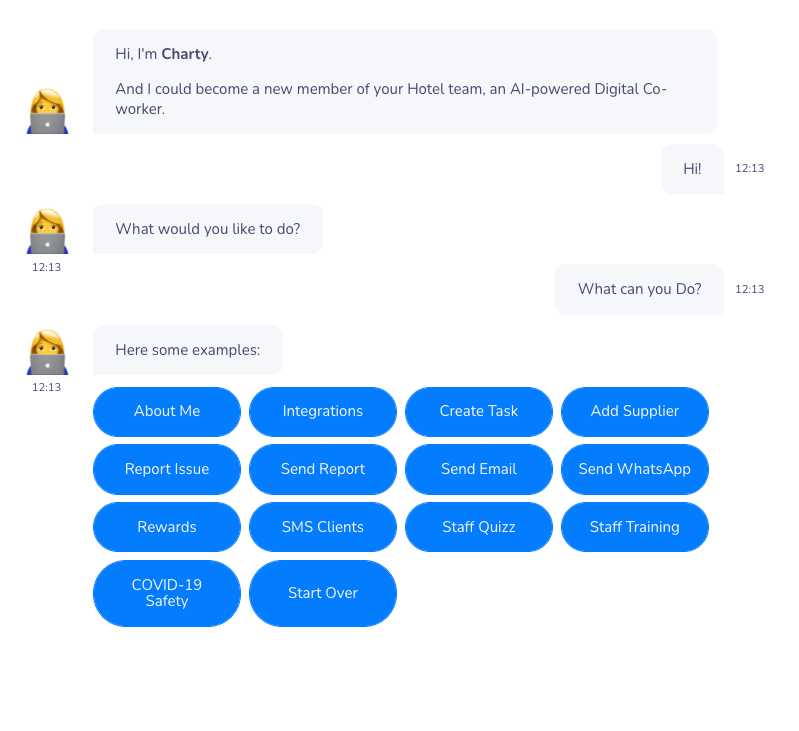Select the Integrations button
Screen dimensions: 799x731
click(323, 412)
